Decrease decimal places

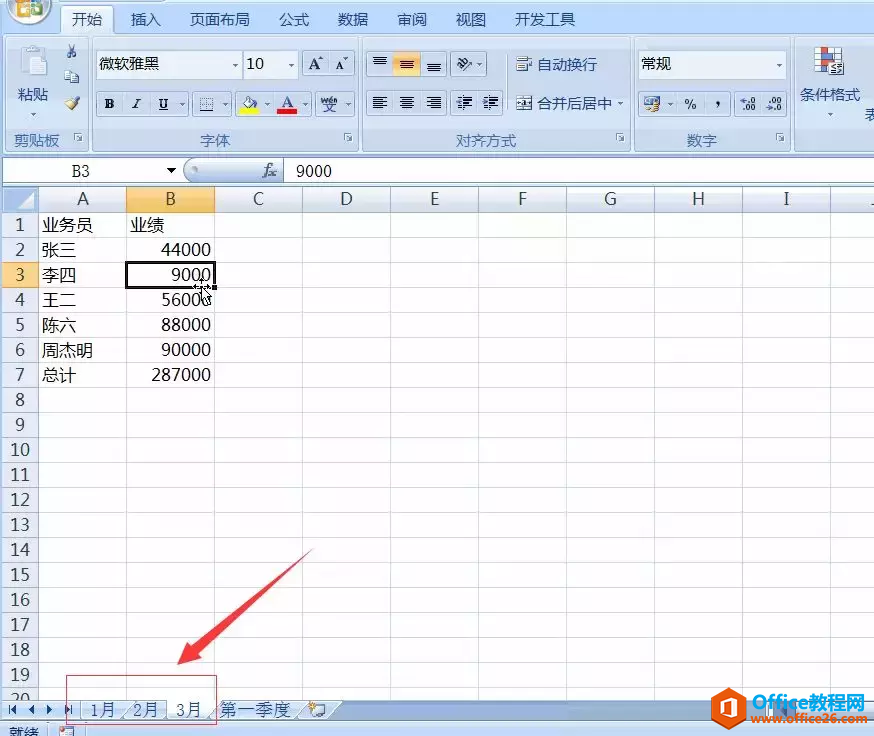coord(774,104)
